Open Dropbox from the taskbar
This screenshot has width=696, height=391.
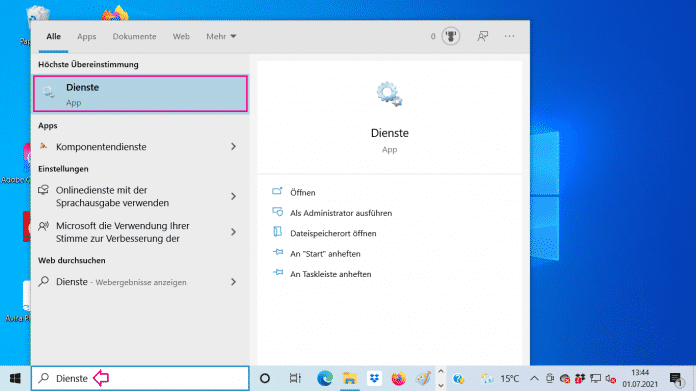pos(375,378)
